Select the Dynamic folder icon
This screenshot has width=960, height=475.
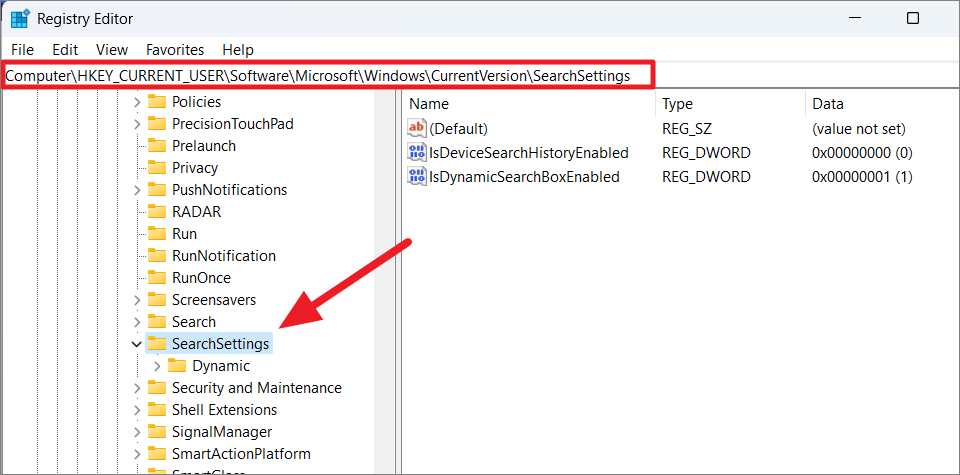coord(178,366)
